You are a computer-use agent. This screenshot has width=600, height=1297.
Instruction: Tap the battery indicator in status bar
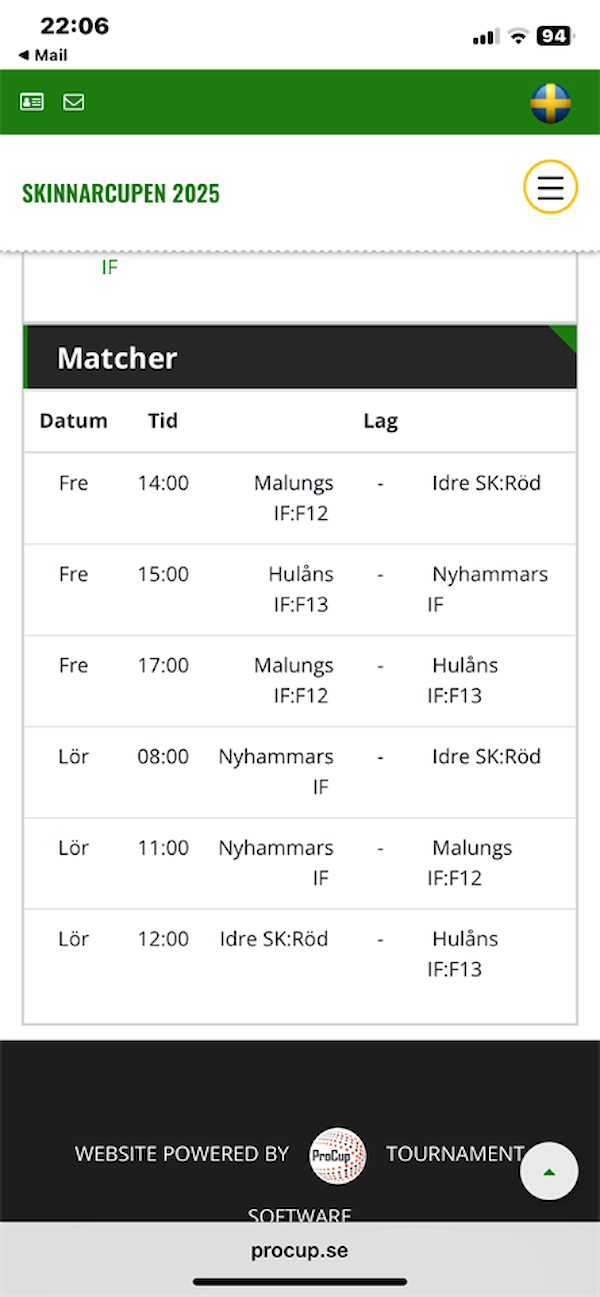click(553, 36)
